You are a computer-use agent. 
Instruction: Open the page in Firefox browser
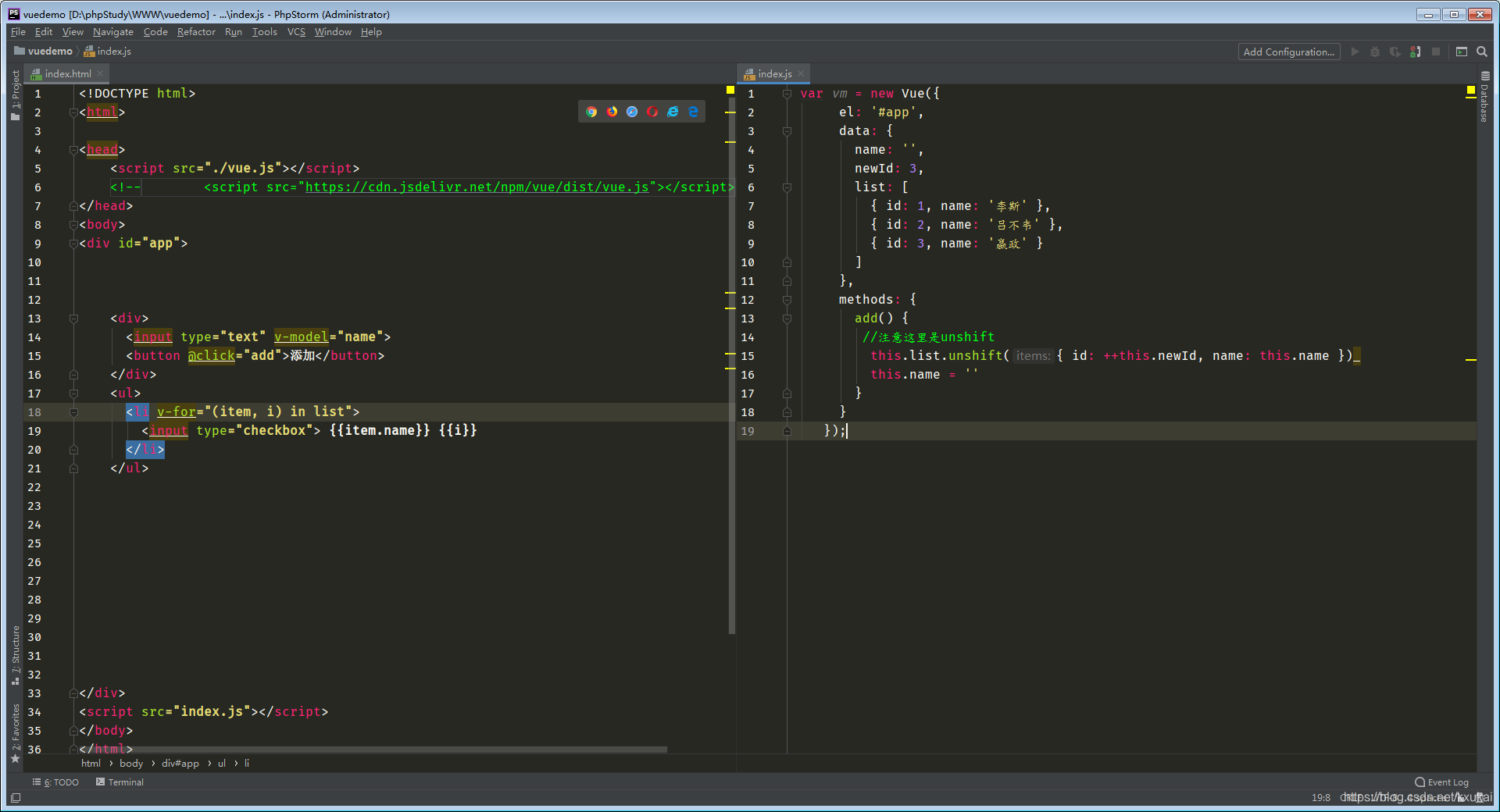pyautogui.click(x=612, y=112)
